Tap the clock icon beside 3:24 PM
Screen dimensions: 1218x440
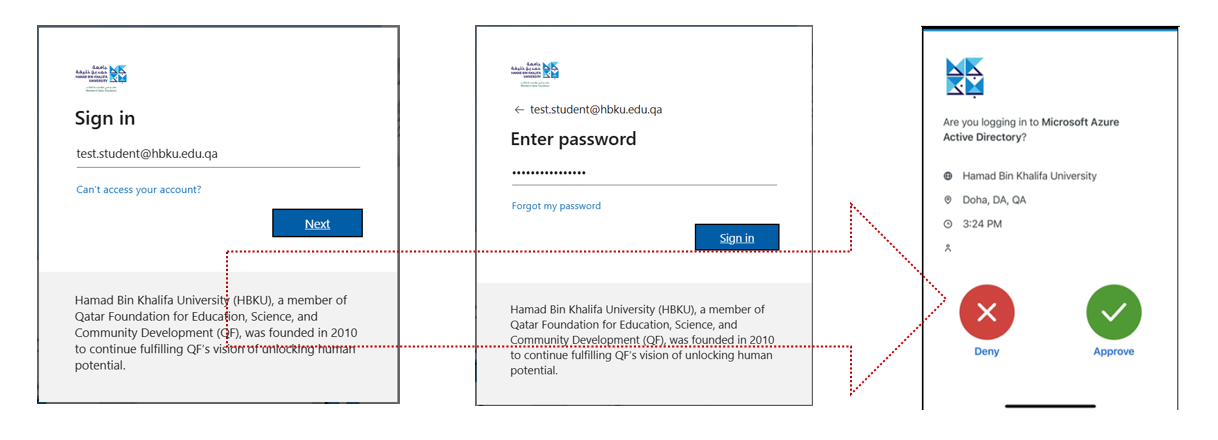click(948, 224)
